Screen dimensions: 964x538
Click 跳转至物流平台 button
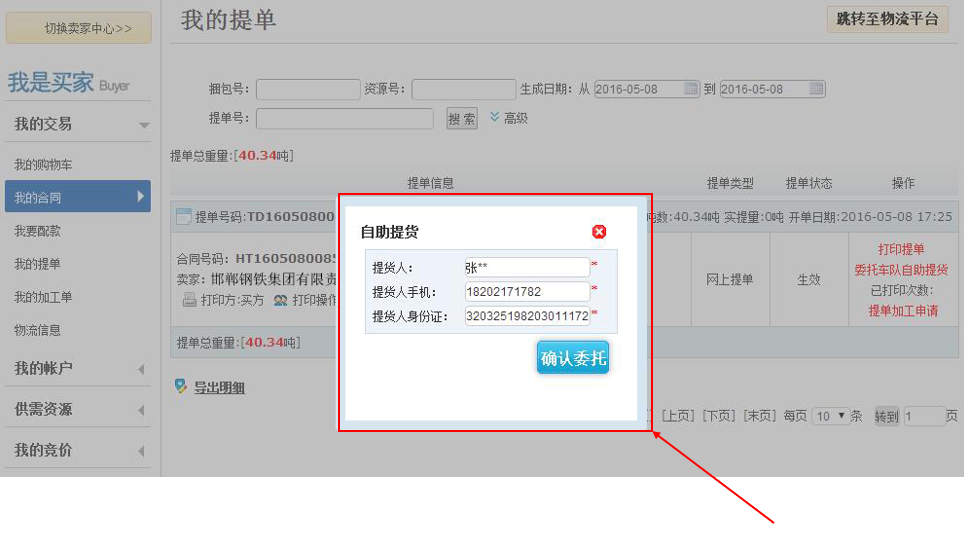point(887,19)
